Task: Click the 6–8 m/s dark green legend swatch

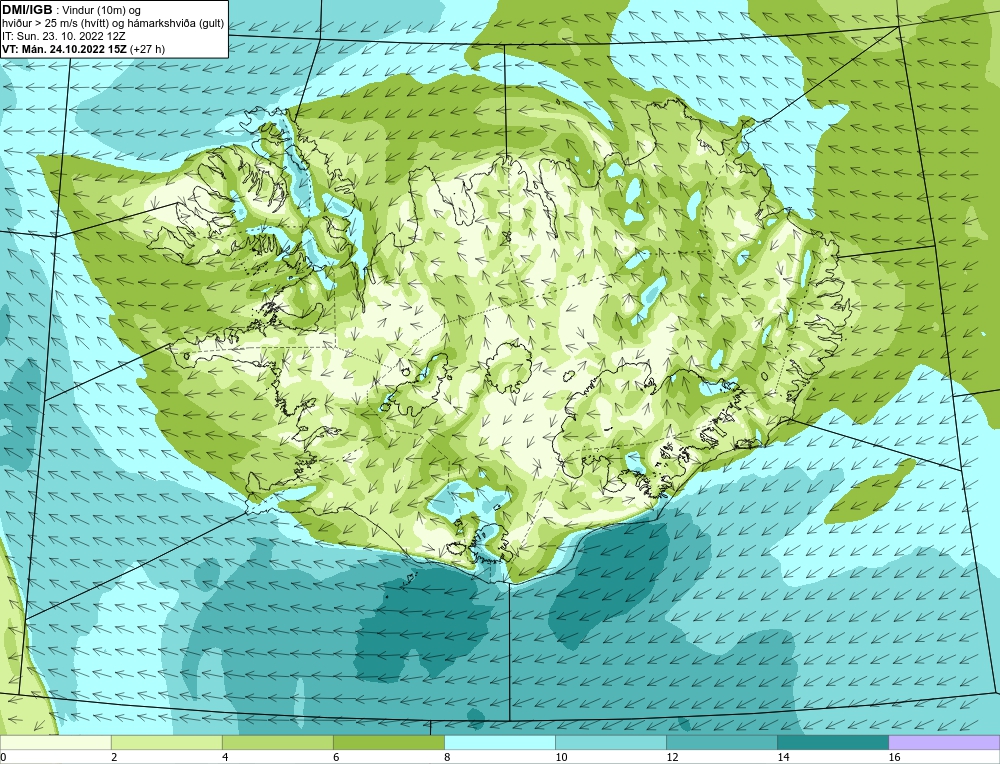Action: tap(388, 742)
